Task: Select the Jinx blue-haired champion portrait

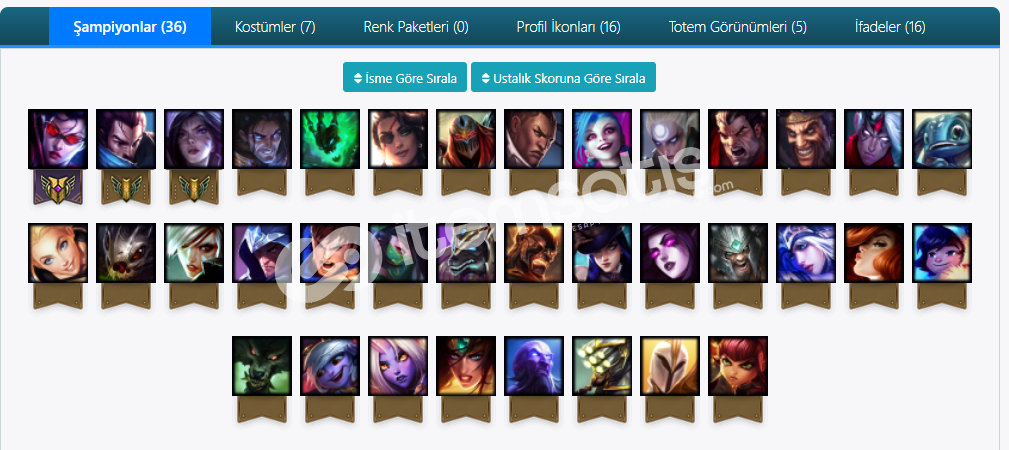Action: pos(602,139)
